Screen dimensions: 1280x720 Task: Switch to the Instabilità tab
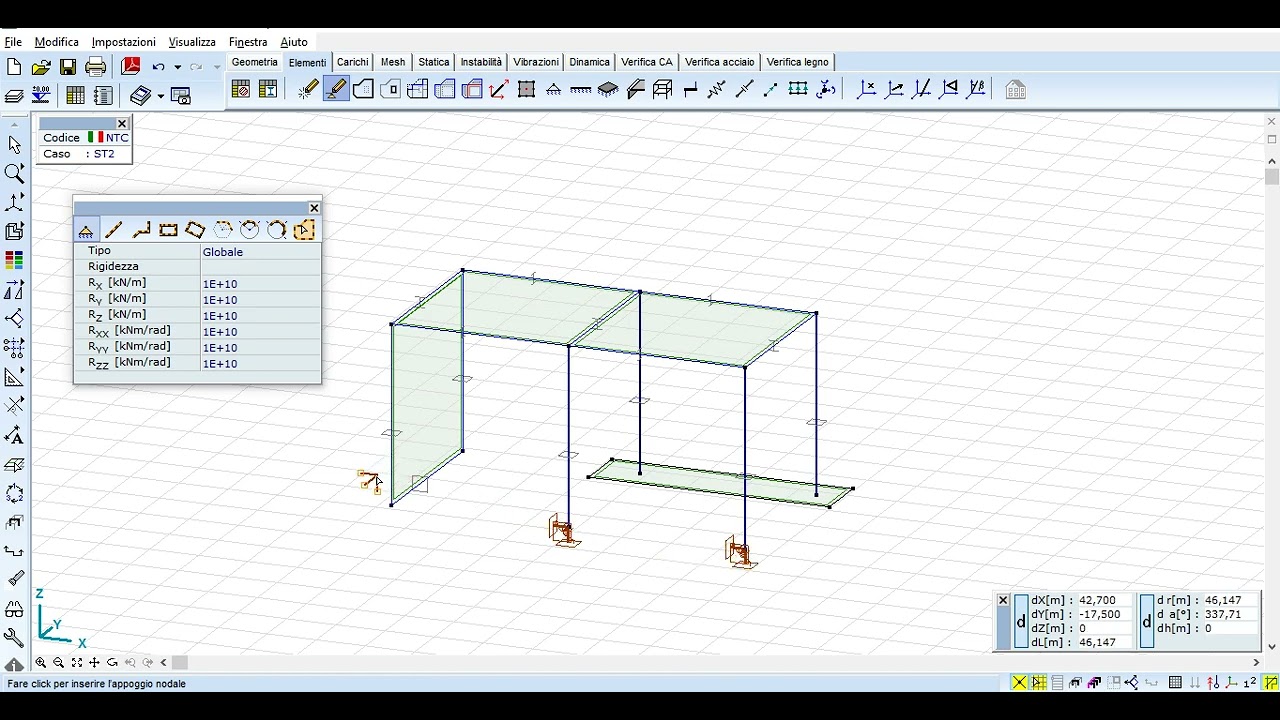tap(481, 62)
